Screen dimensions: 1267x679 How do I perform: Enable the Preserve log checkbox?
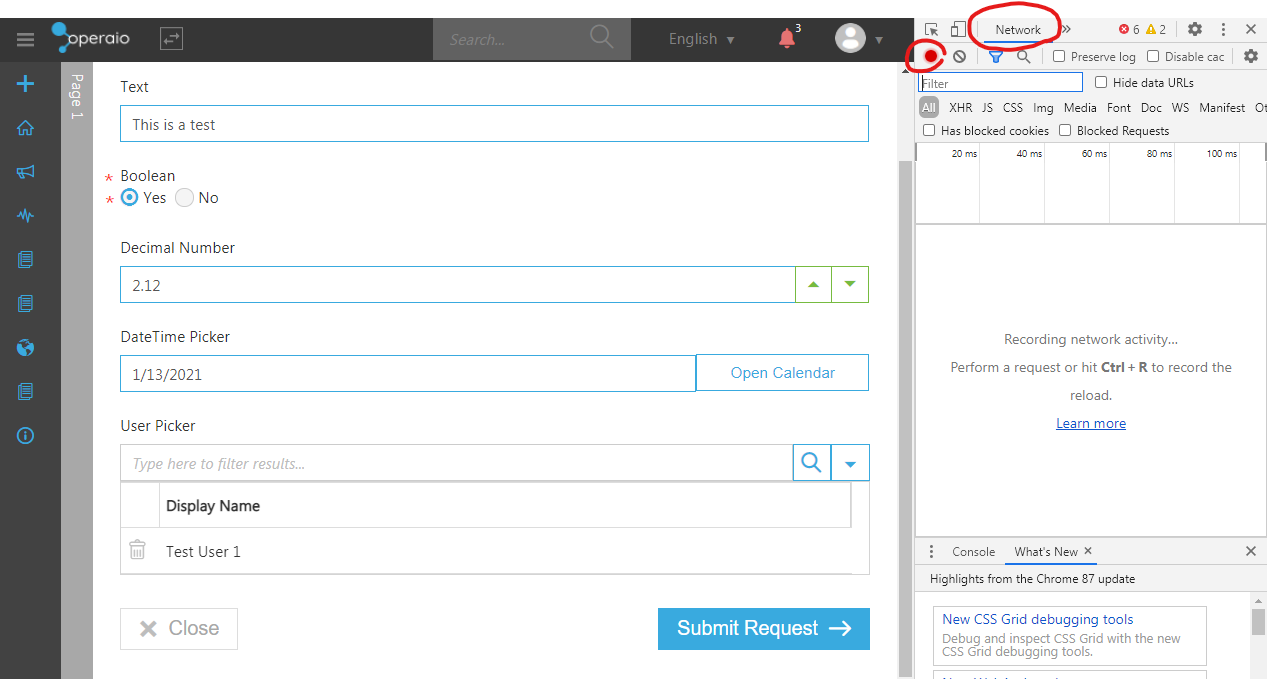pos(1060,57)
